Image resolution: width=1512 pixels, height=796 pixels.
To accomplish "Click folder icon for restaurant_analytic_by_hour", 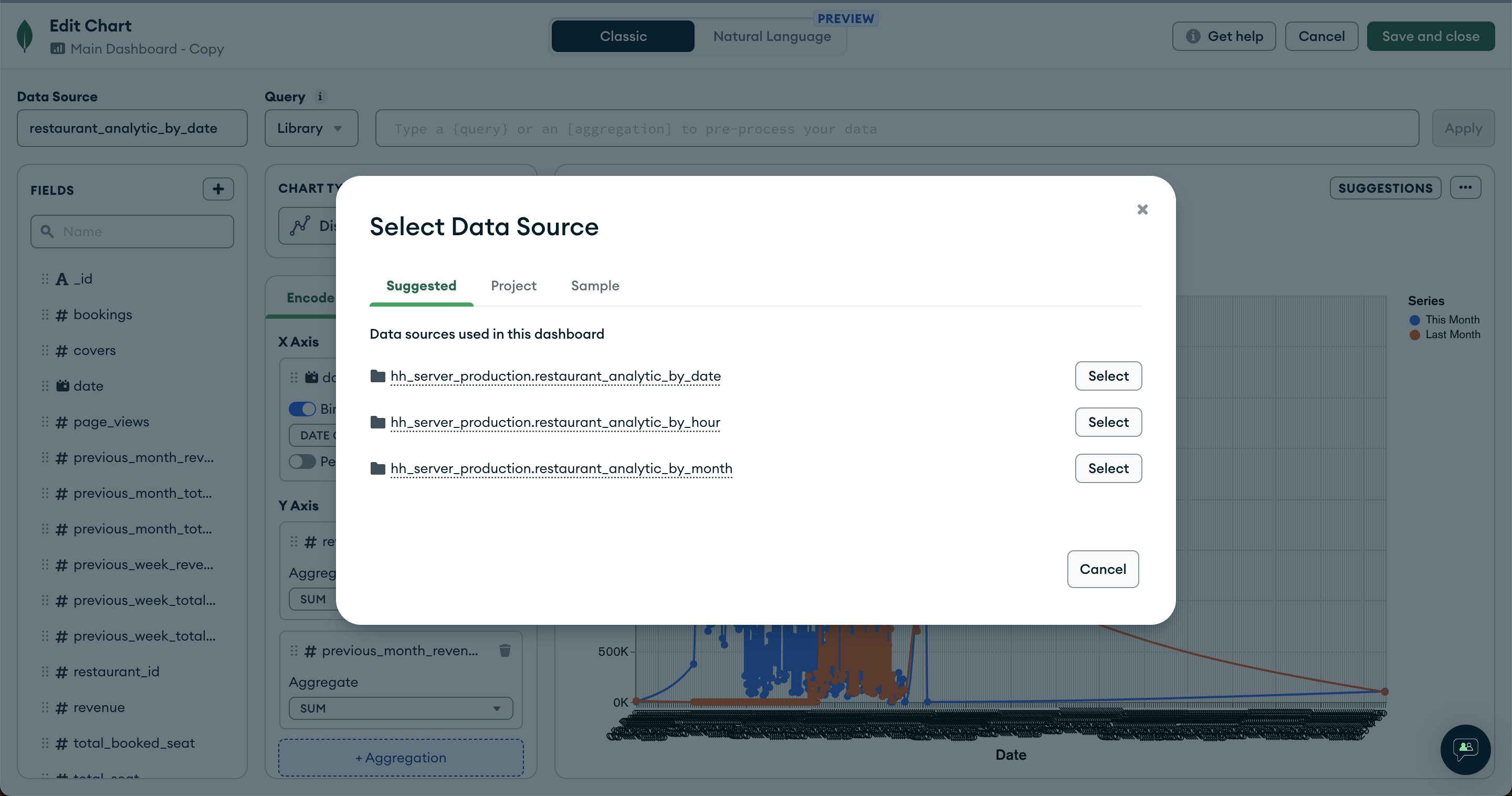I will [x=378, y=422].
